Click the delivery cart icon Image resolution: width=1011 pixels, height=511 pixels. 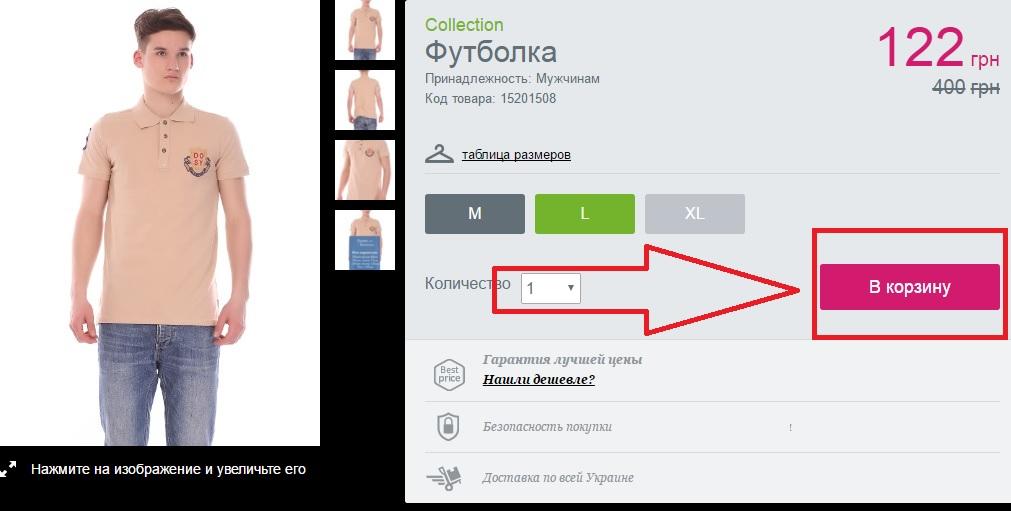click(444, 479)
